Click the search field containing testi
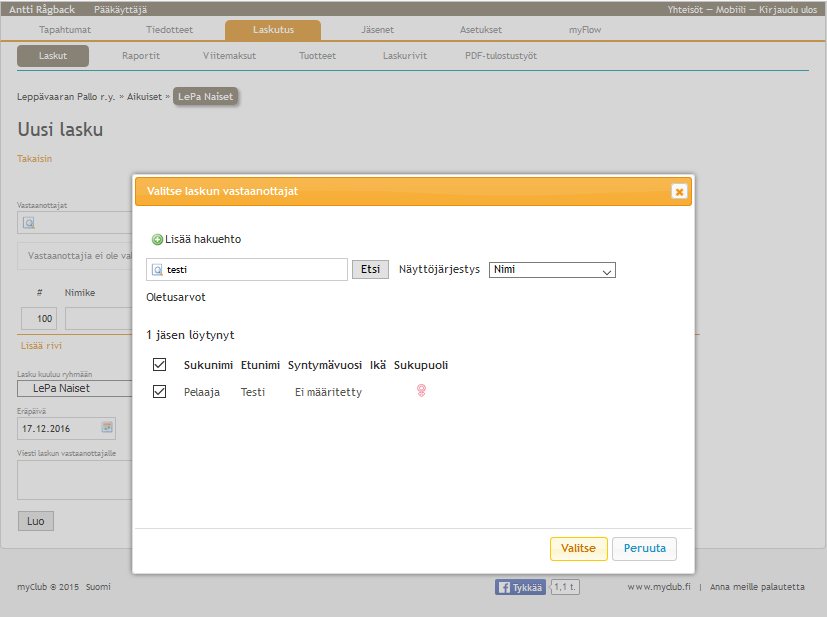827x617 pixels. 247,269
